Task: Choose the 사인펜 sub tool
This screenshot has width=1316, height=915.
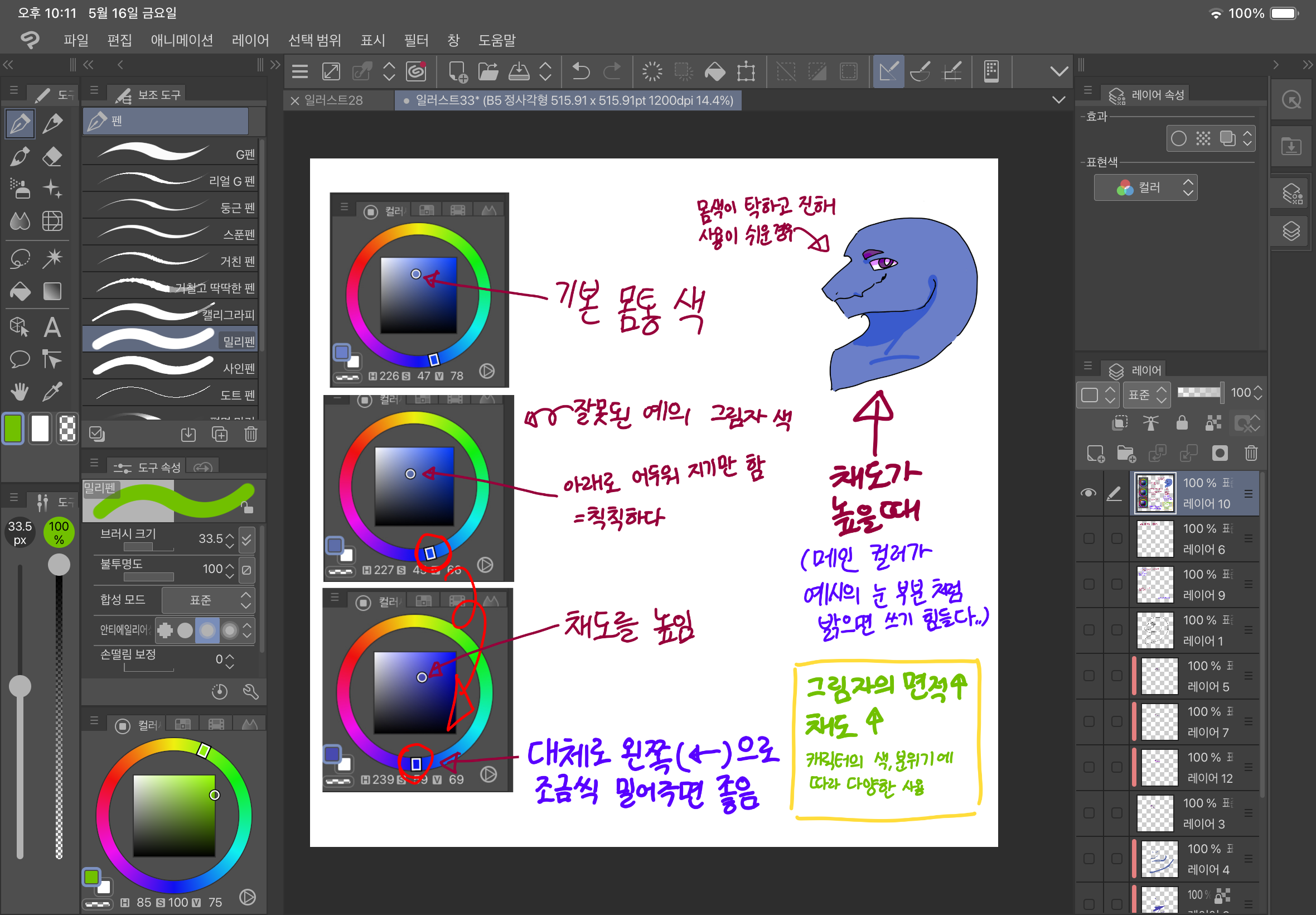Action: click(171, 367)
